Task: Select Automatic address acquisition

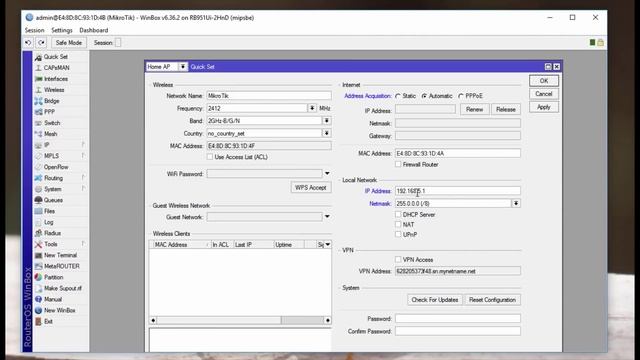Action: 424,96
